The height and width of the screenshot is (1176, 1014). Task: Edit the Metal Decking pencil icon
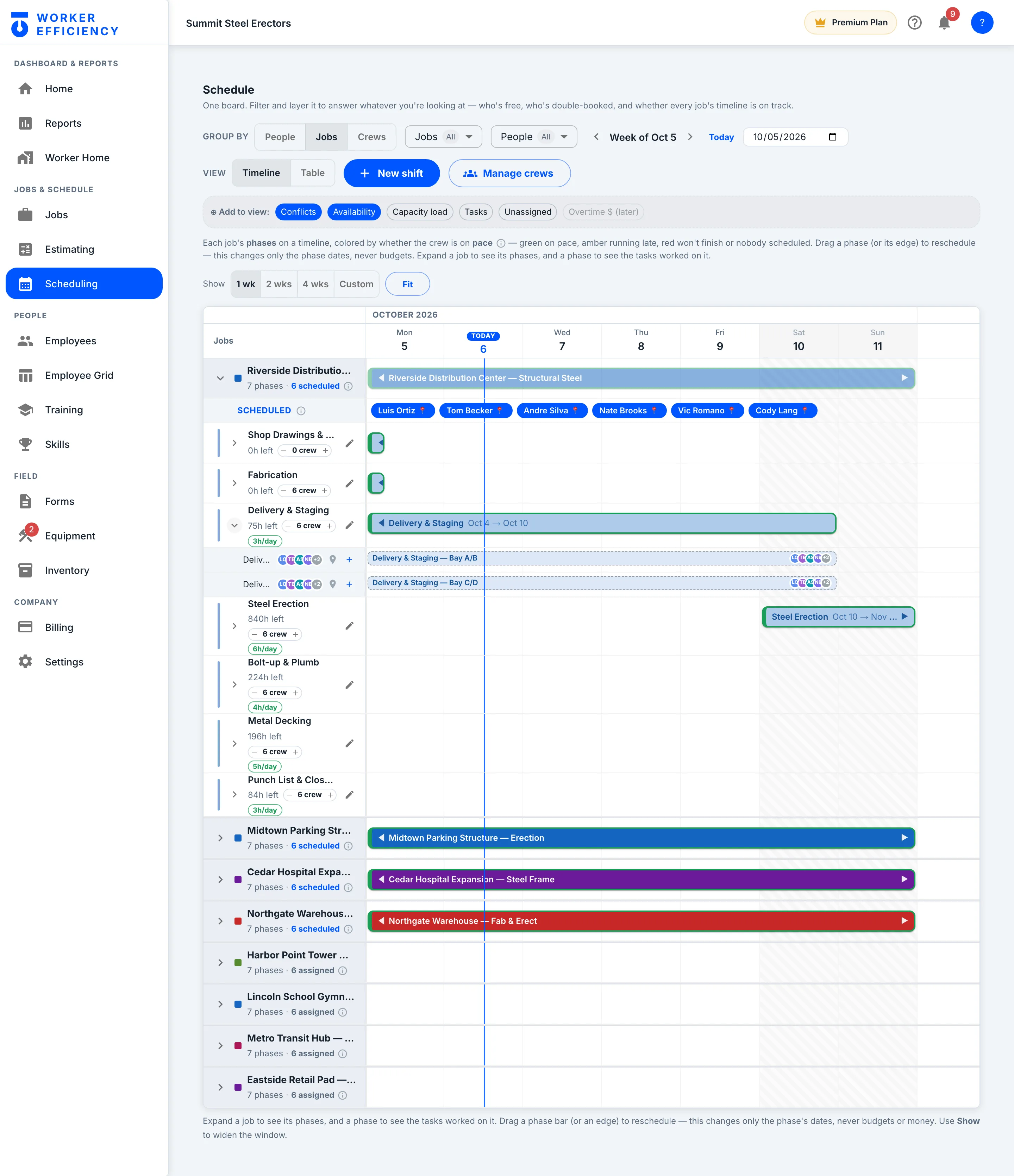(x=350, y=744)
